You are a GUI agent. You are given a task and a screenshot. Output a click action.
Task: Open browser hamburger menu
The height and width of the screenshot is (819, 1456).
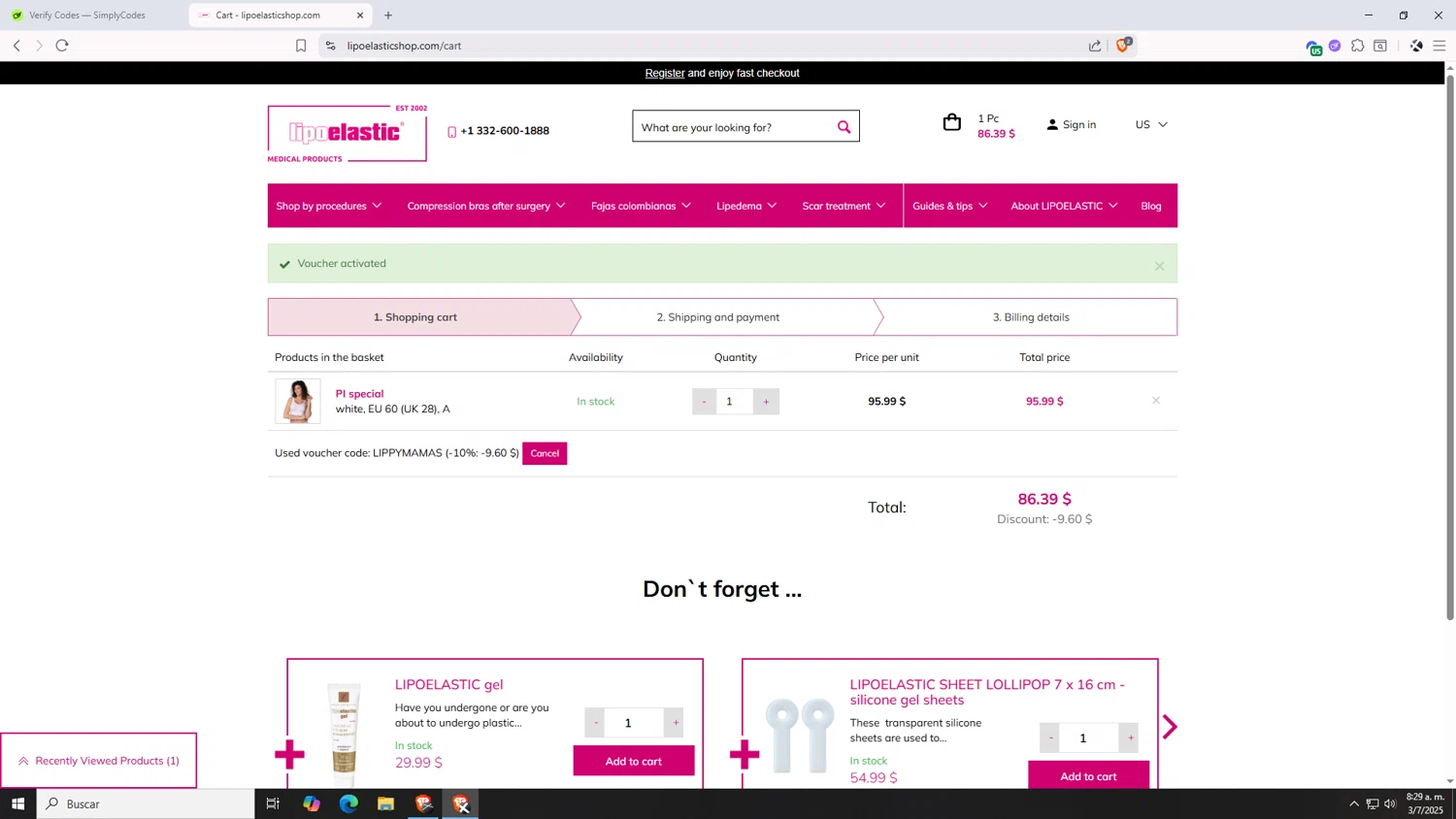tap(1439, 46)
